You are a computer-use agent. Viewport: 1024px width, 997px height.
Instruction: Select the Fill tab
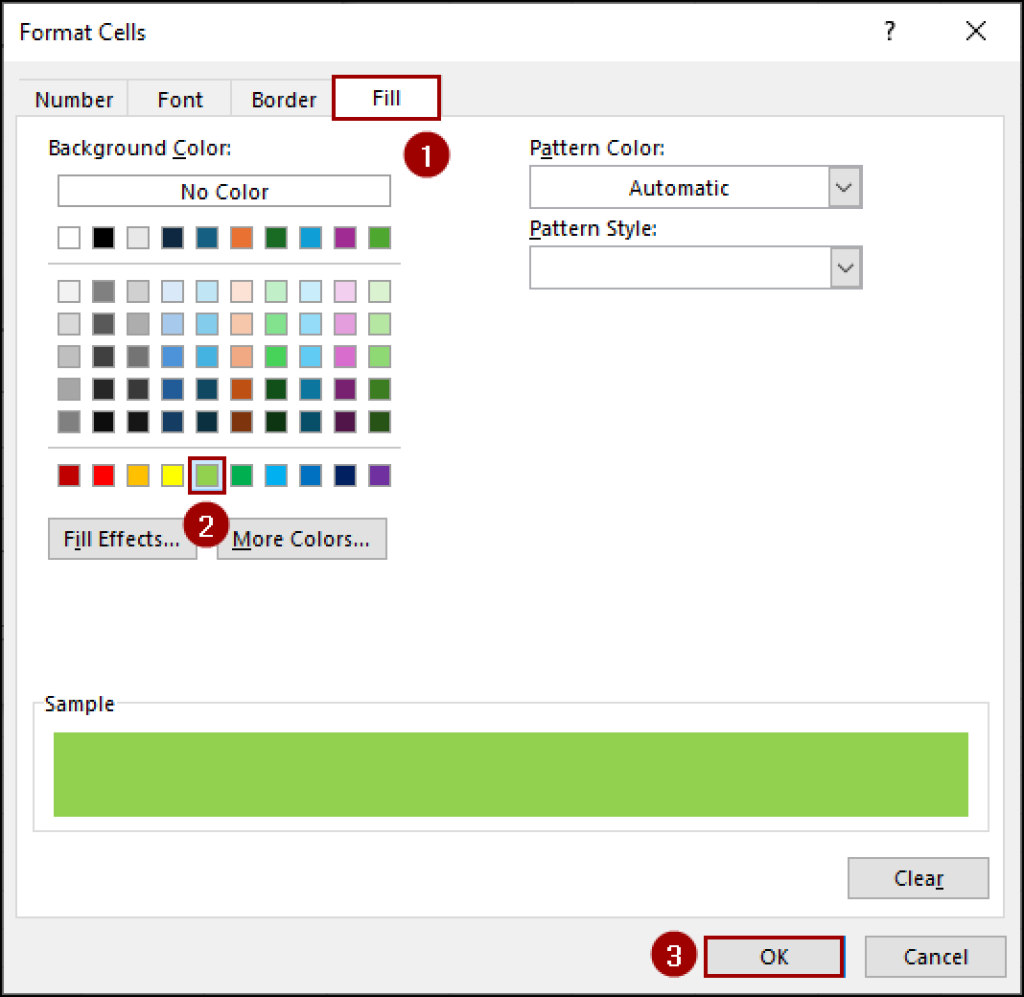(386, 98)
